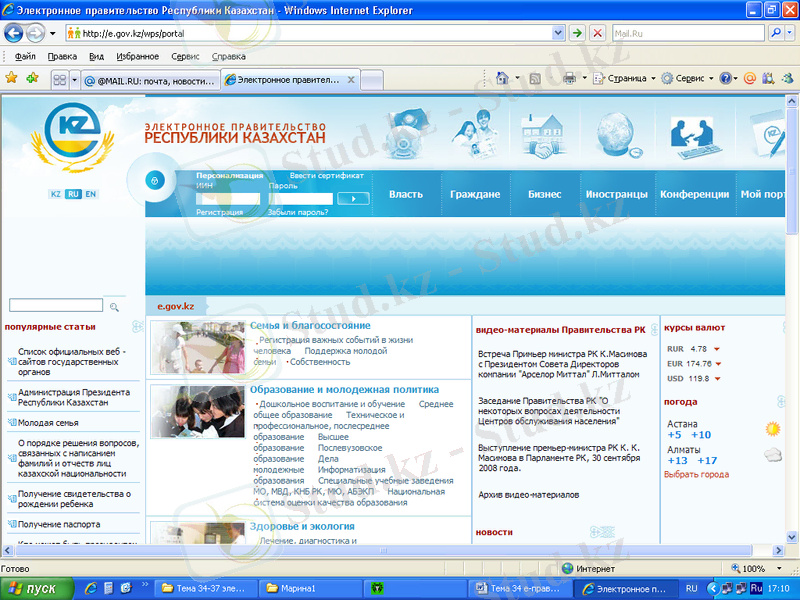The width and height of the screenshot is (800, 600).
Task: Open the Конференции navigation tab
Action: (694, 194)
